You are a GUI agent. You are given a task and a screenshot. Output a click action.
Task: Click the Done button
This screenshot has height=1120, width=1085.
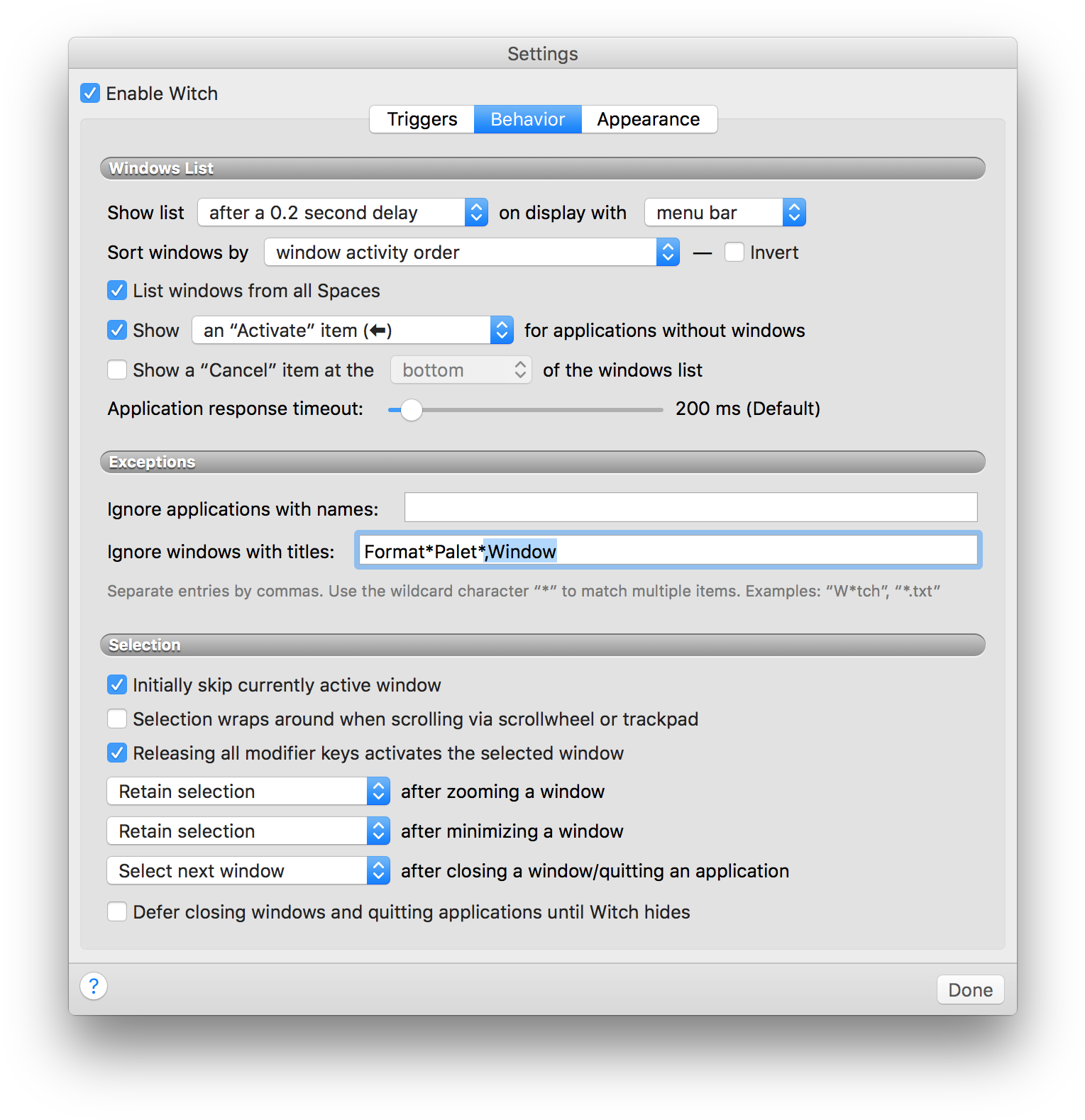point(971,989)
